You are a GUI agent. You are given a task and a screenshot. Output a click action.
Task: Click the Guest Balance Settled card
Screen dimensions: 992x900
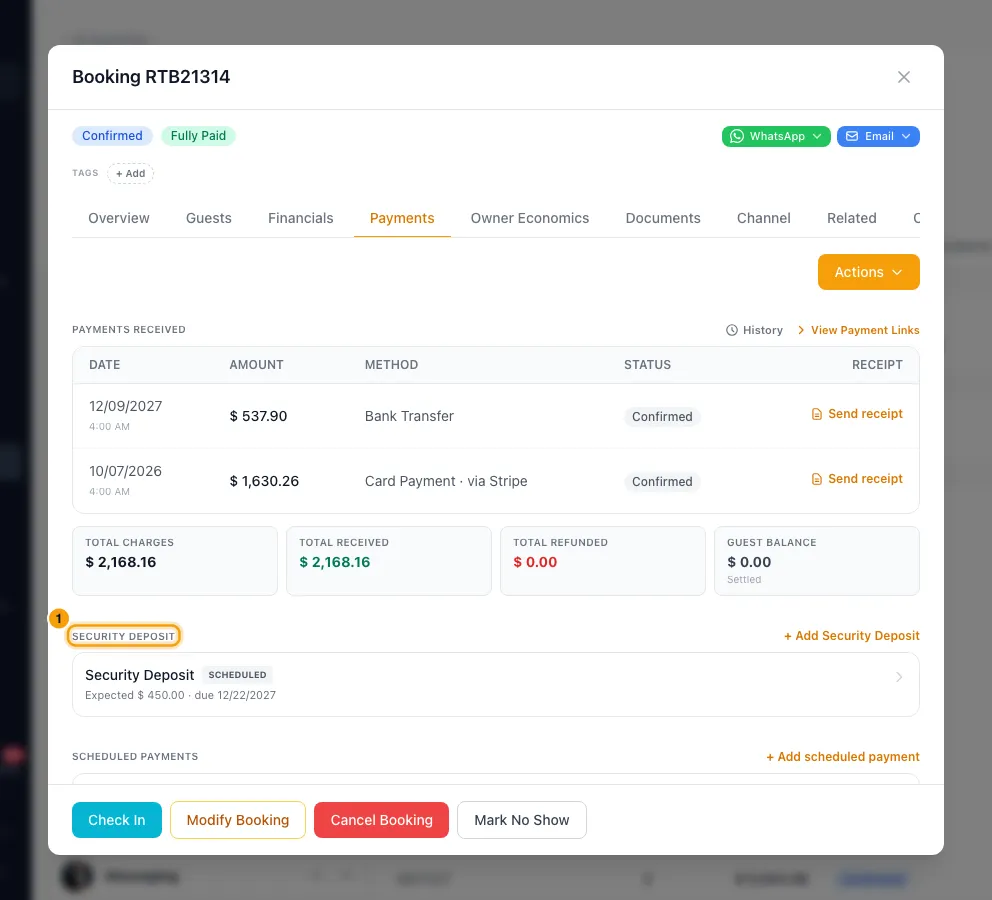point(817,561)
